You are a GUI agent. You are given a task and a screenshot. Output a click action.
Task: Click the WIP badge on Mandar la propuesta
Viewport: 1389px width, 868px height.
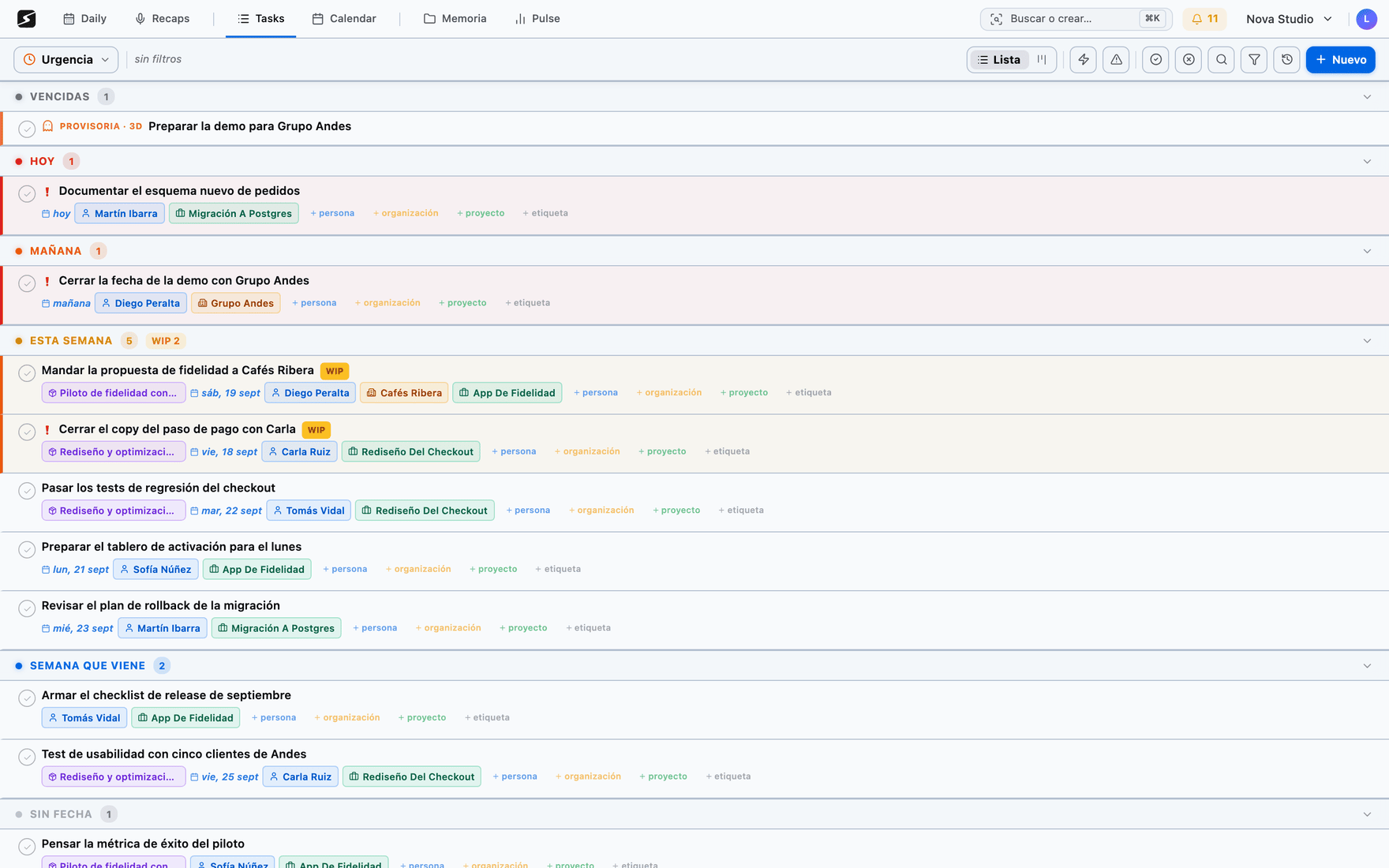pos(335,371)
